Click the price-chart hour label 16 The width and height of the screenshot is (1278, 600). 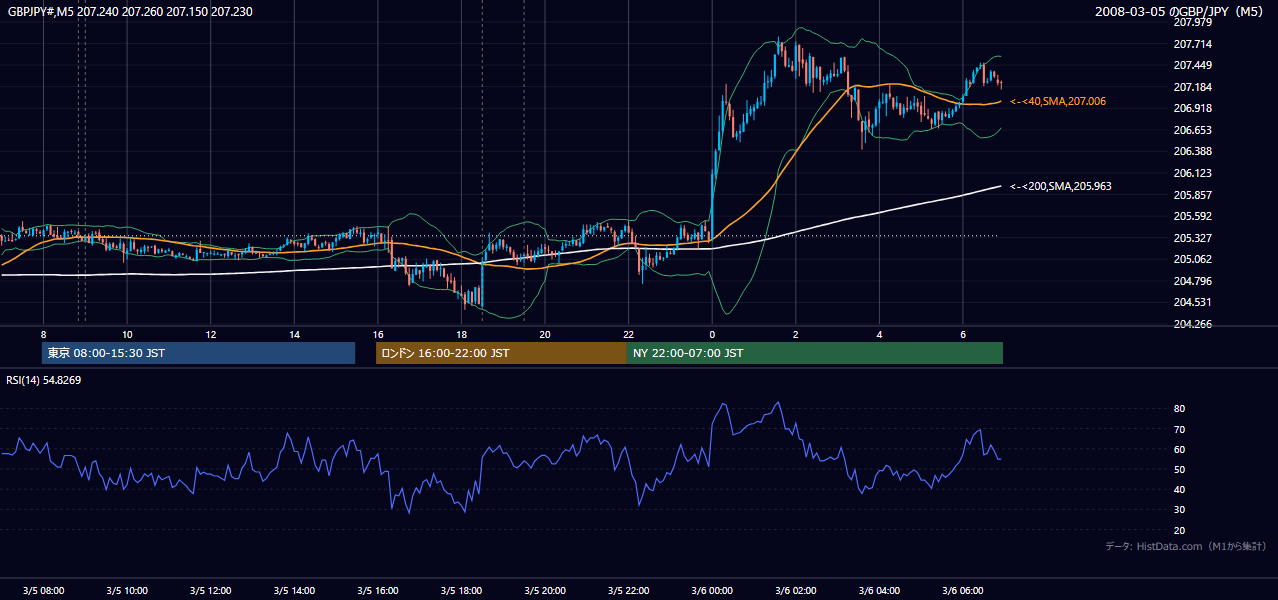click(x=377, y=335)
